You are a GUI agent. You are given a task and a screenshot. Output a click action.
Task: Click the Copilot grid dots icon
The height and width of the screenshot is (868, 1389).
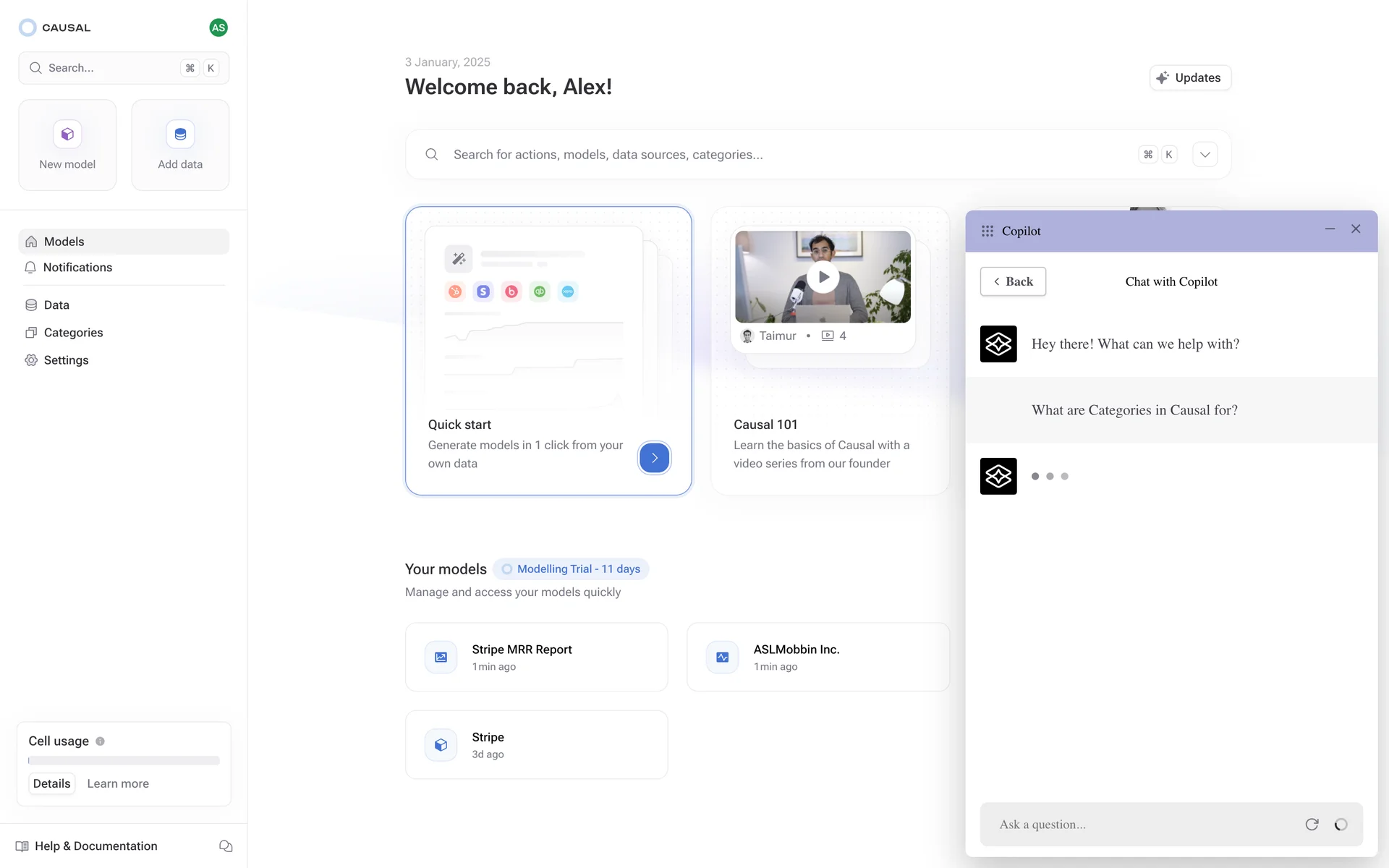pyautogui.click(x=987, y=231)
